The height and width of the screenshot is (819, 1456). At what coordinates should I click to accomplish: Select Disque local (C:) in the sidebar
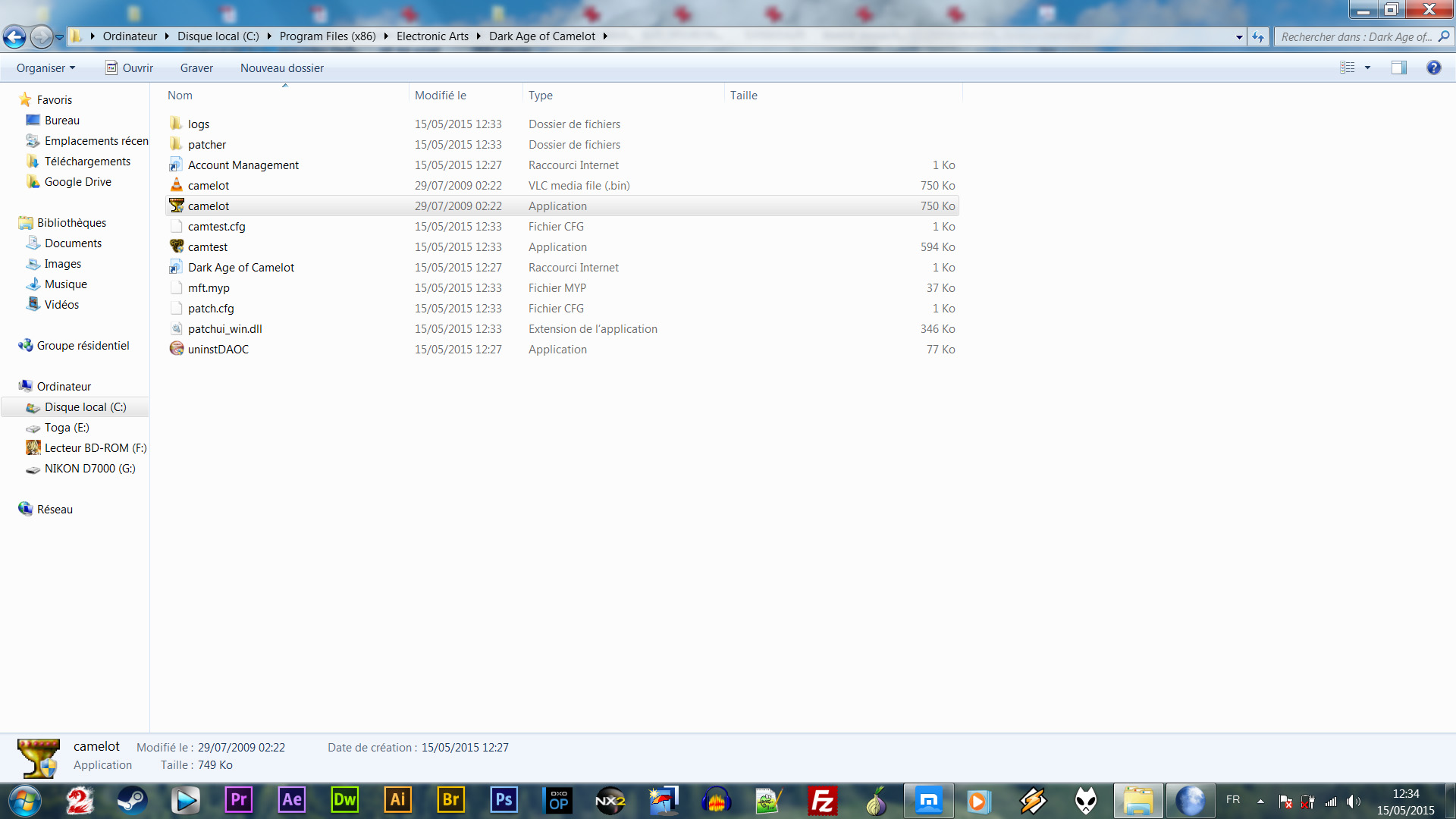coord(85,407)
